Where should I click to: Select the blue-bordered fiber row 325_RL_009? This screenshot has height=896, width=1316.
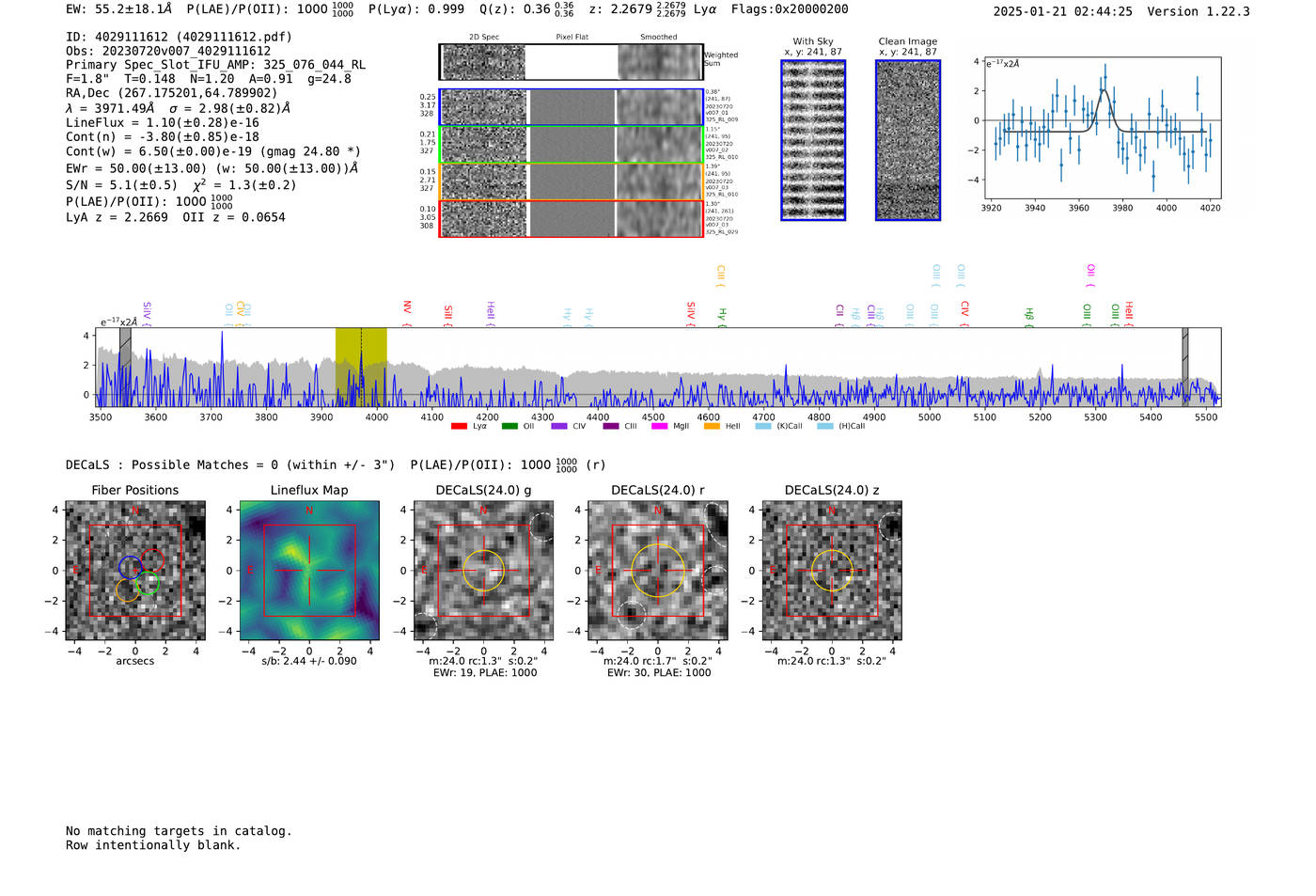coord(571,107)
